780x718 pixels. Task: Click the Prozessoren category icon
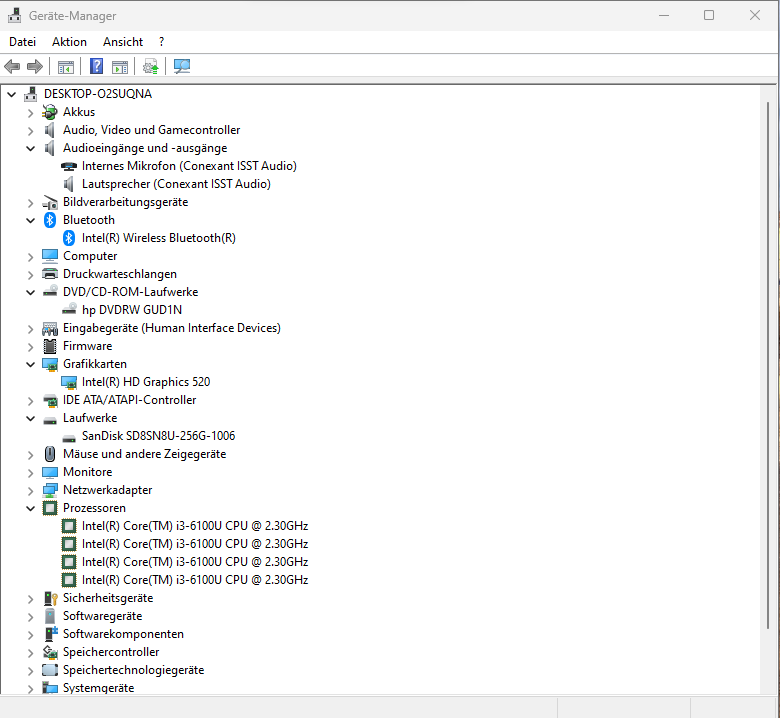coord(50,508)
